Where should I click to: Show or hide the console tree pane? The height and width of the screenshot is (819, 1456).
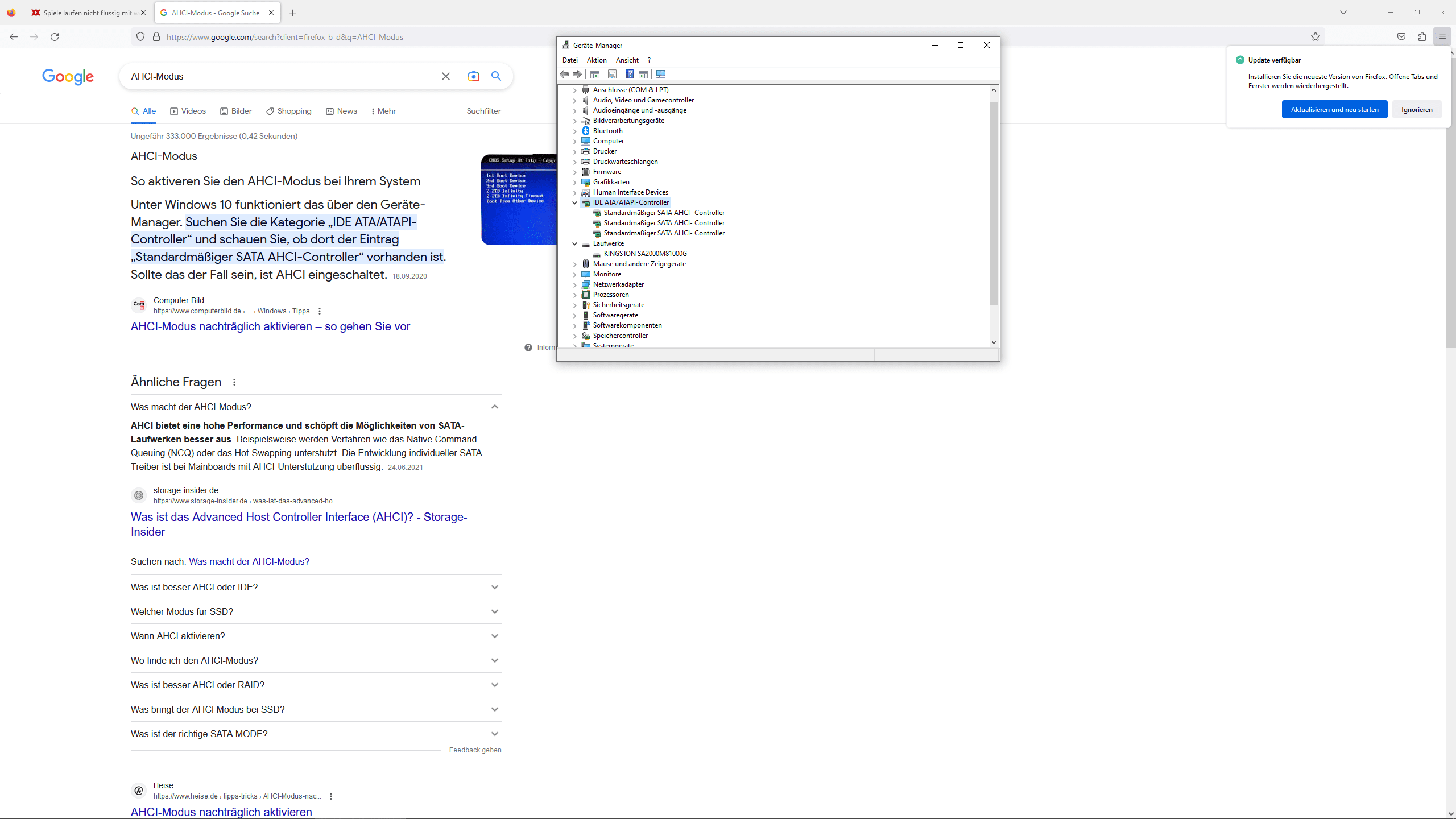pos(594,75)
